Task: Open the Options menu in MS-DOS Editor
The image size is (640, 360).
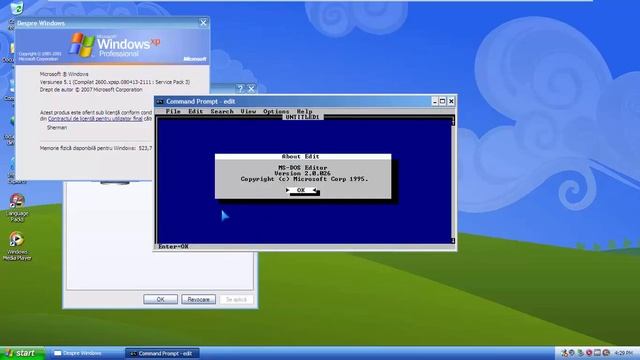Action: click(276, 111)
